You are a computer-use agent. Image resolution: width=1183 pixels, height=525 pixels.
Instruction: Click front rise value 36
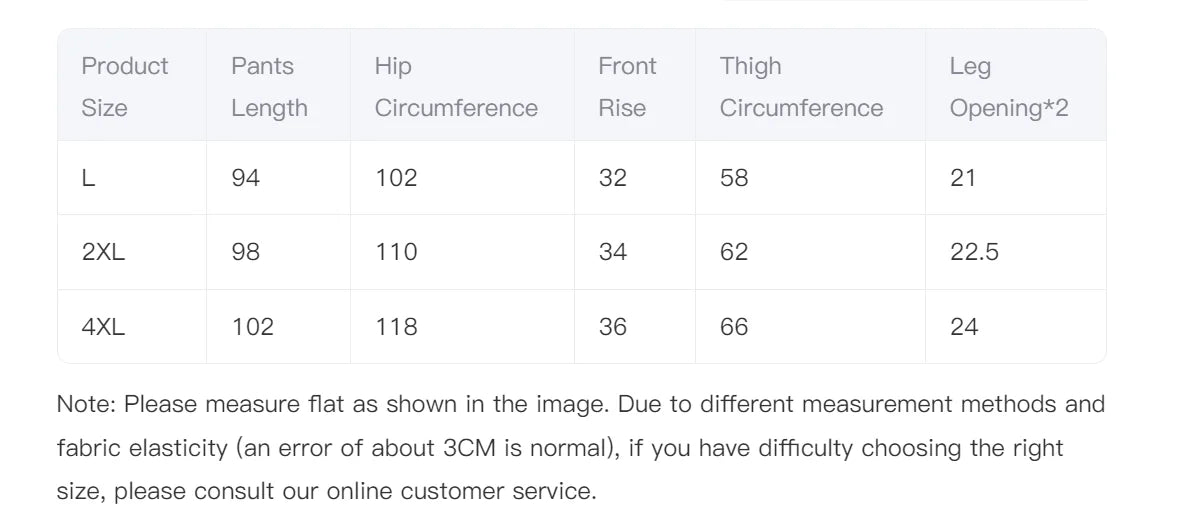(612, 327)
